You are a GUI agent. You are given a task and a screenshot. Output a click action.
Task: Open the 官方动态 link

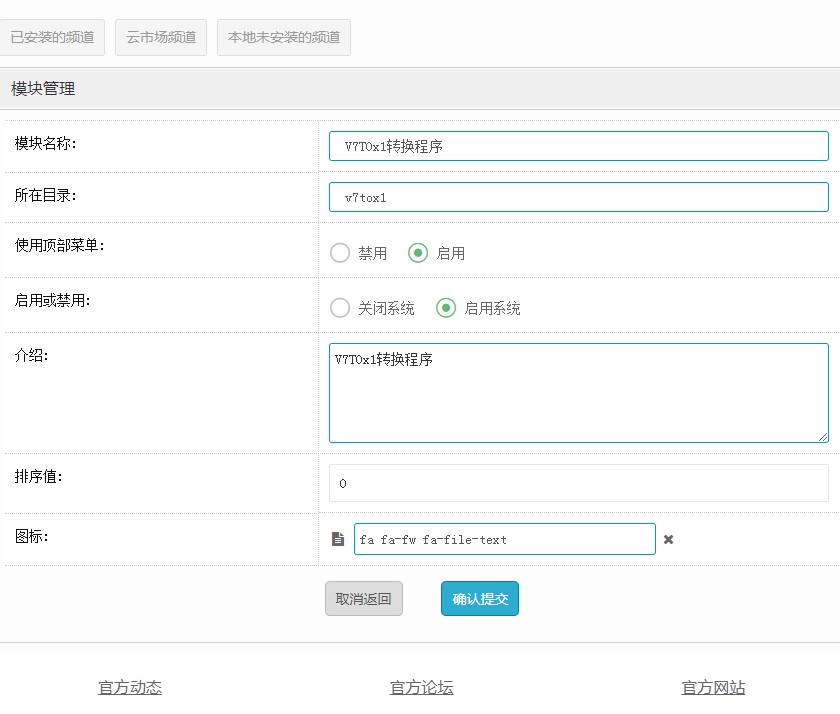click(130, 687)
